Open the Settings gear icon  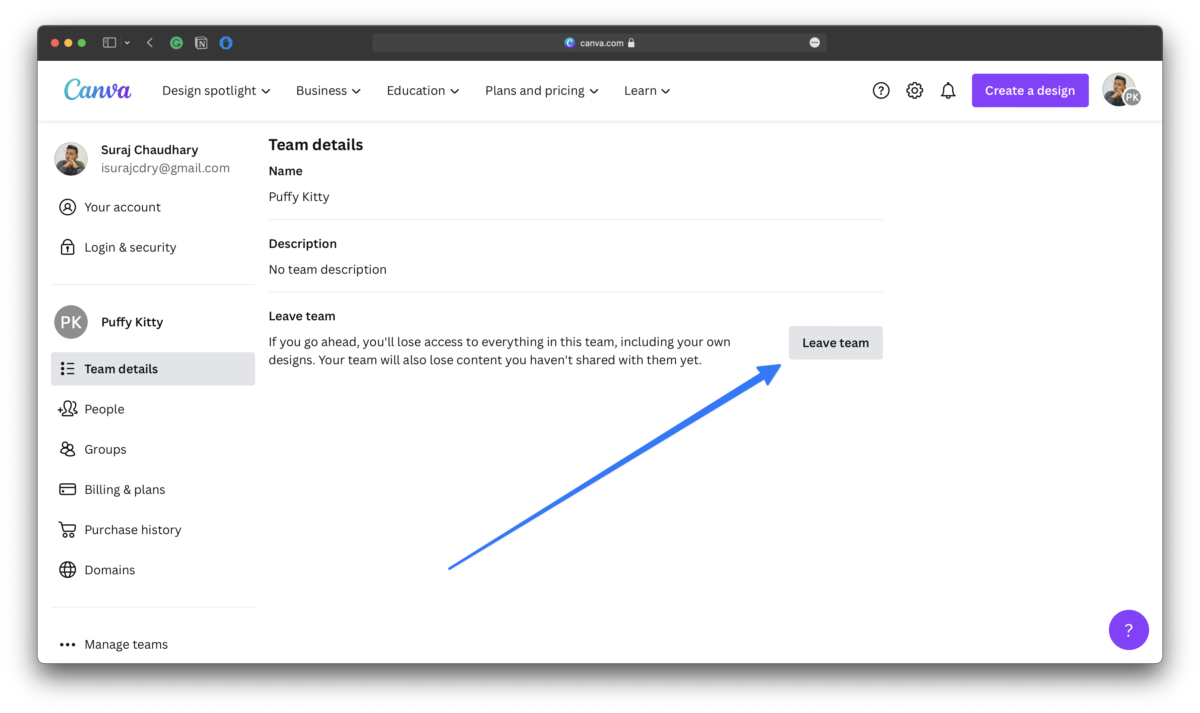coord(915,91)
